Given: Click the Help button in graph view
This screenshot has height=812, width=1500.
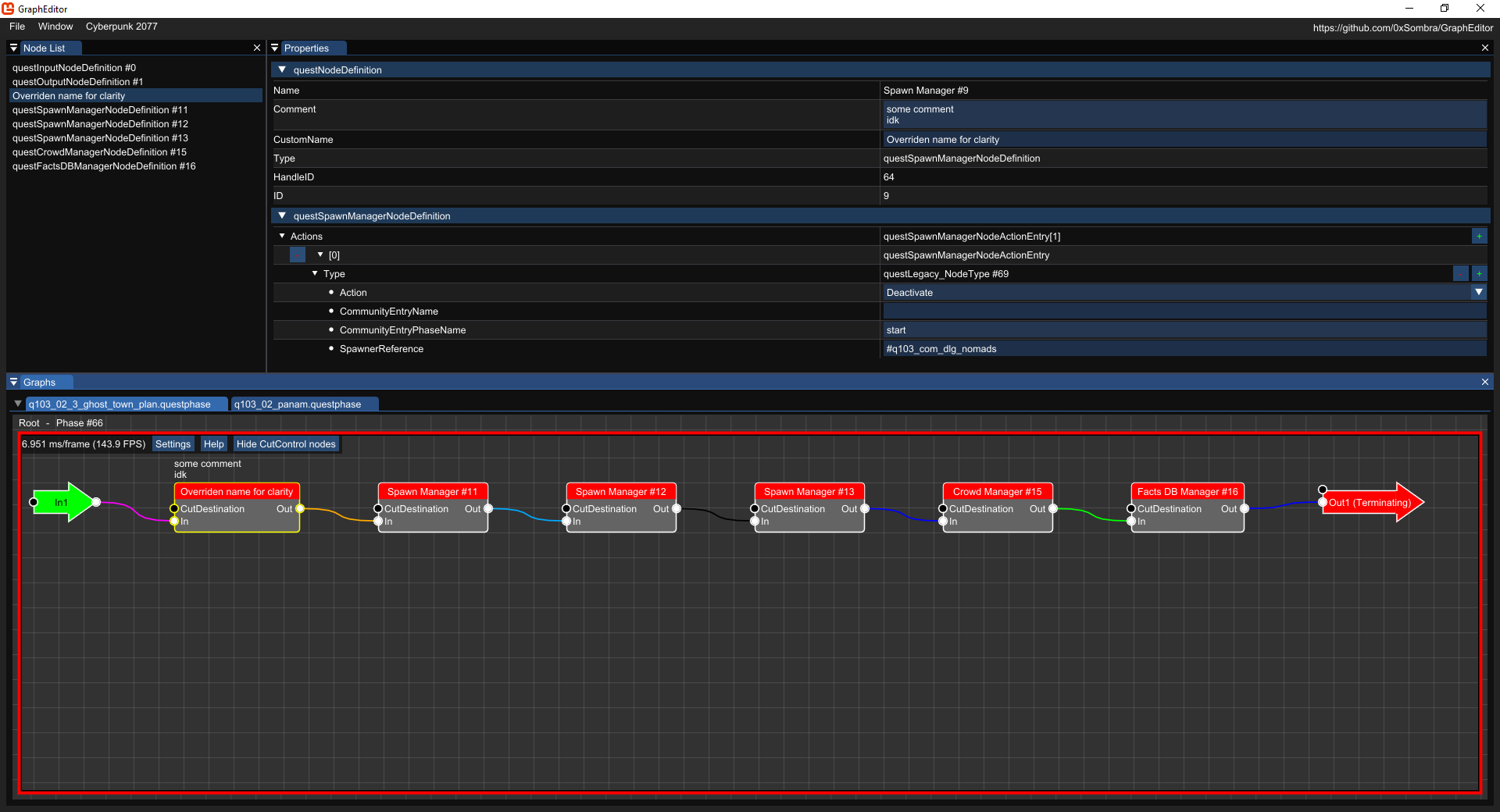Looking at the screenshot, I should coord(213,443).
